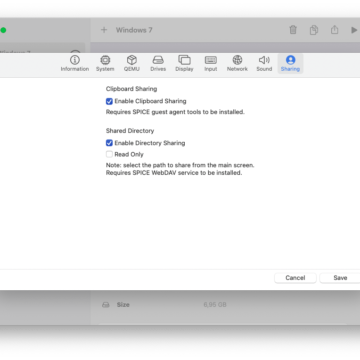Select the Sharing tab
The width and height of the screenshot is (360, 360).
(x=290, y=63)
